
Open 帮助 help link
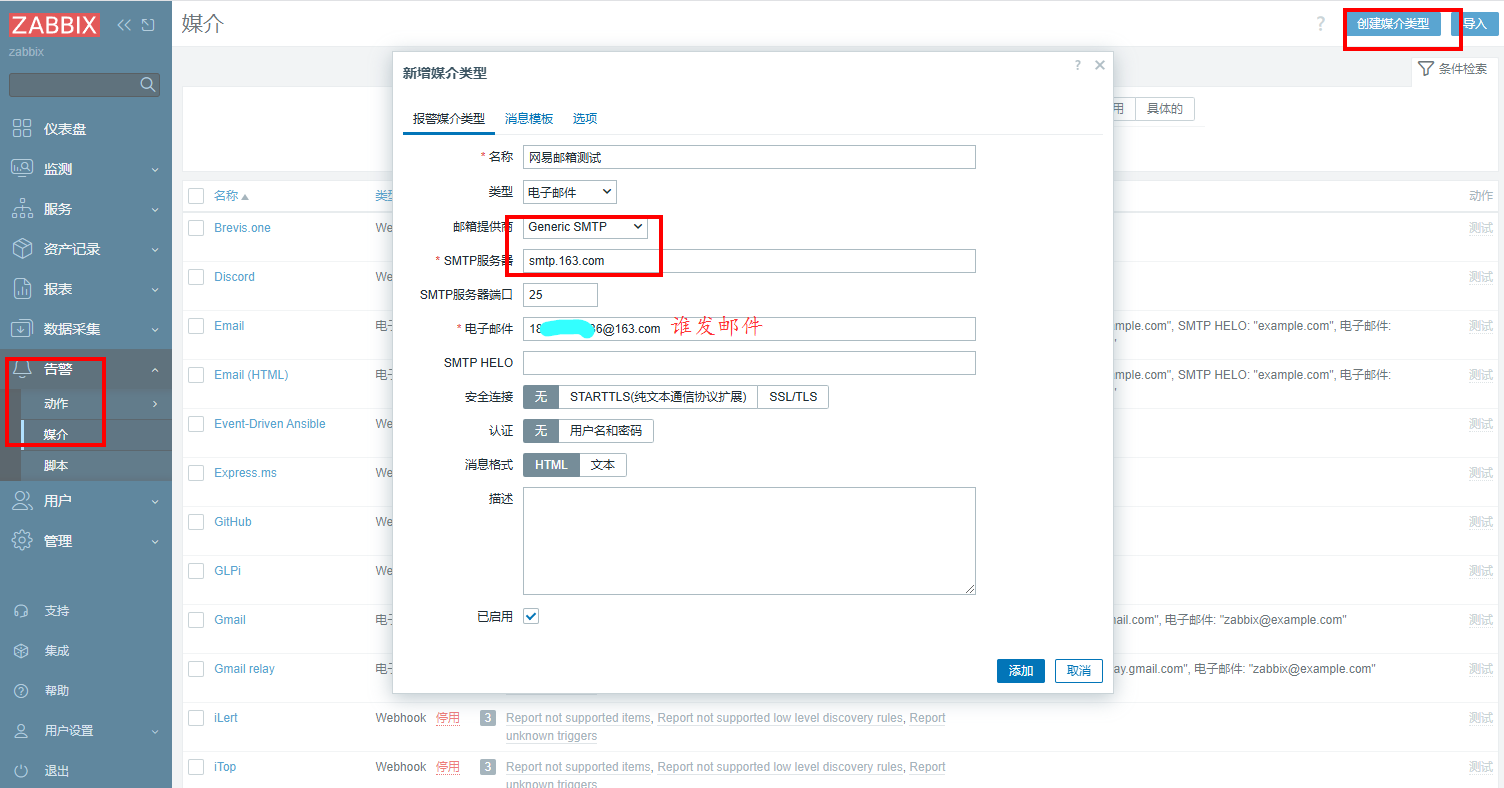pos(85,691)
